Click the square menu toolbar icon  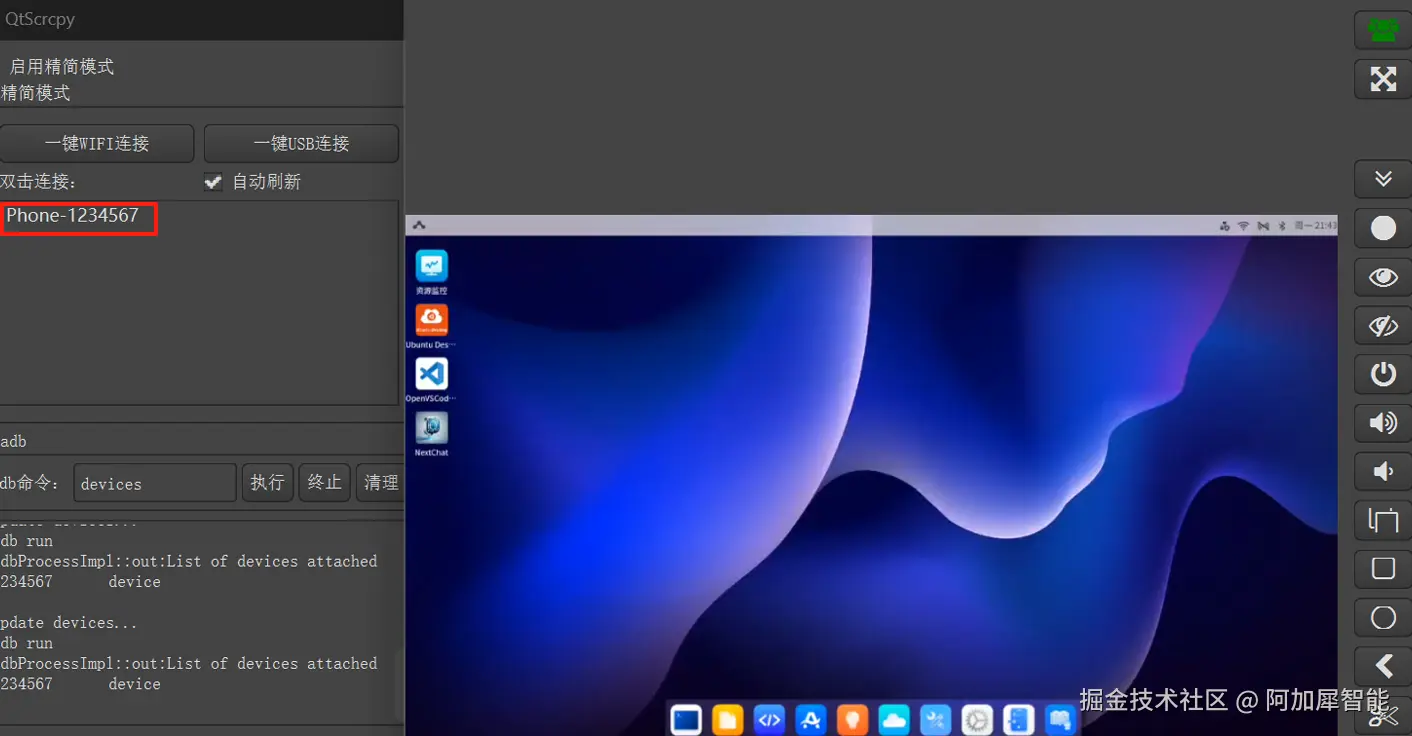pos(1383,568)
